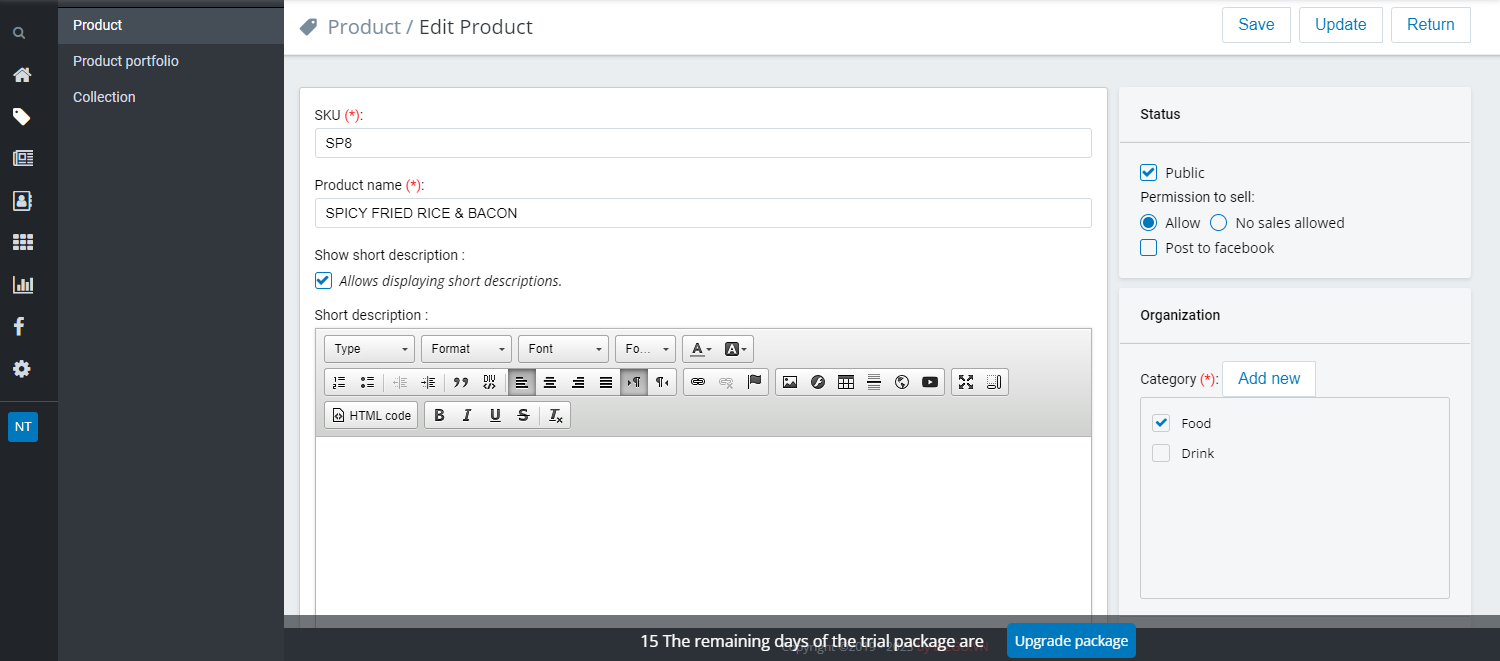Image resolution: width=1500 pixels, height=661 pixels.
Task: Click the search icon in the sidebar
Action: pyautogui.click(x=19, y=33)
